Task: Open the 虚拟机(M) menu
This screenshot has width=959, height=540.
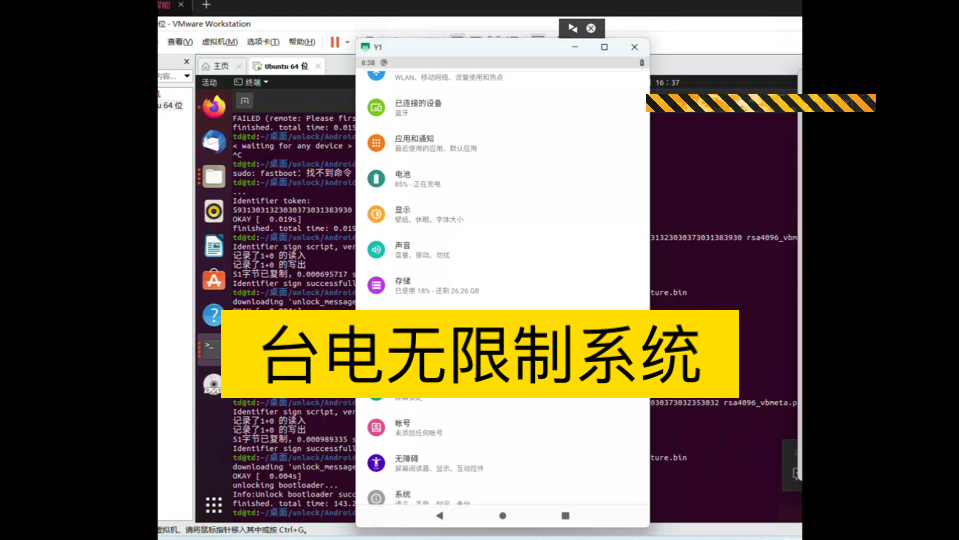Action: 220,42
